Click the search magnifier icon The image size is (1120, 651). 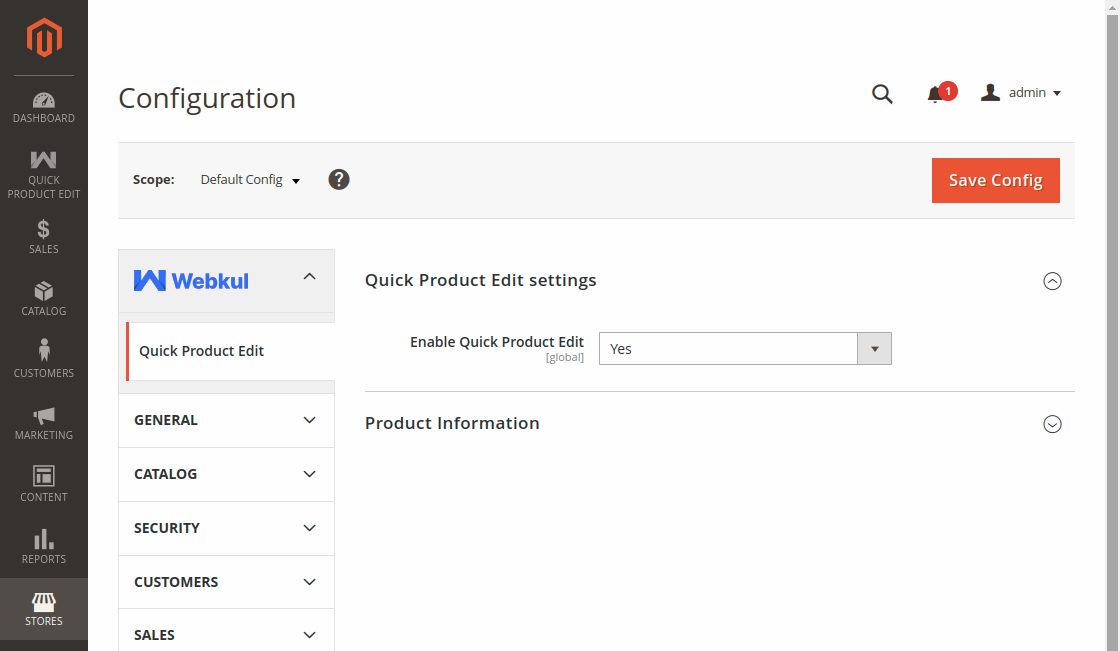[882, 94]
